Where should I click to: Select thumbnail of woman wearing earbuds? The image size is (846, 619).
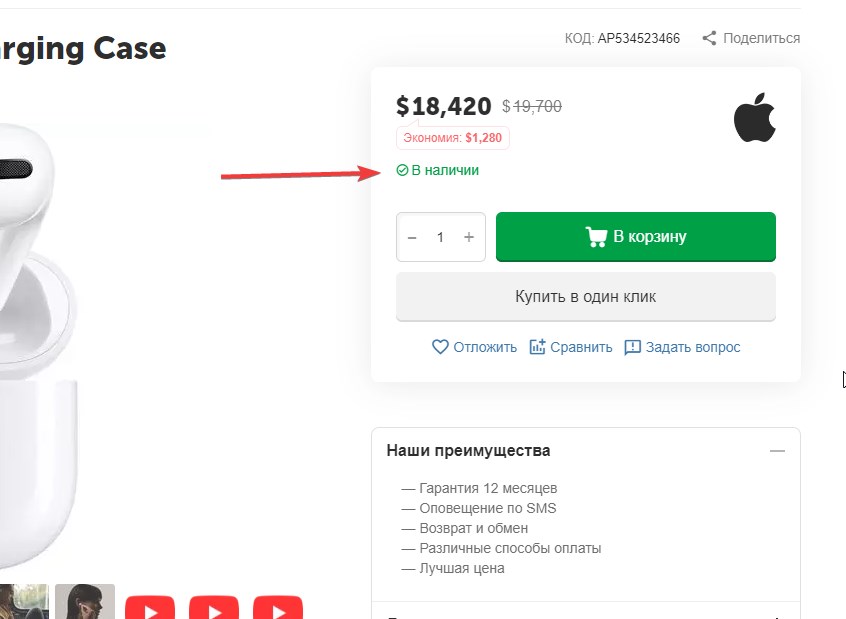click(x=85, y=602)
